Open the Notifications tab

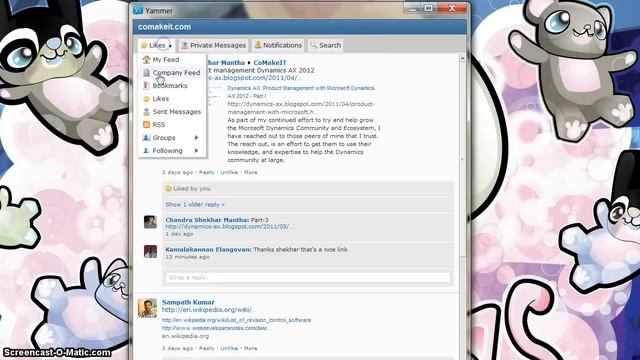pyautogui.click(x=278, y=45)
